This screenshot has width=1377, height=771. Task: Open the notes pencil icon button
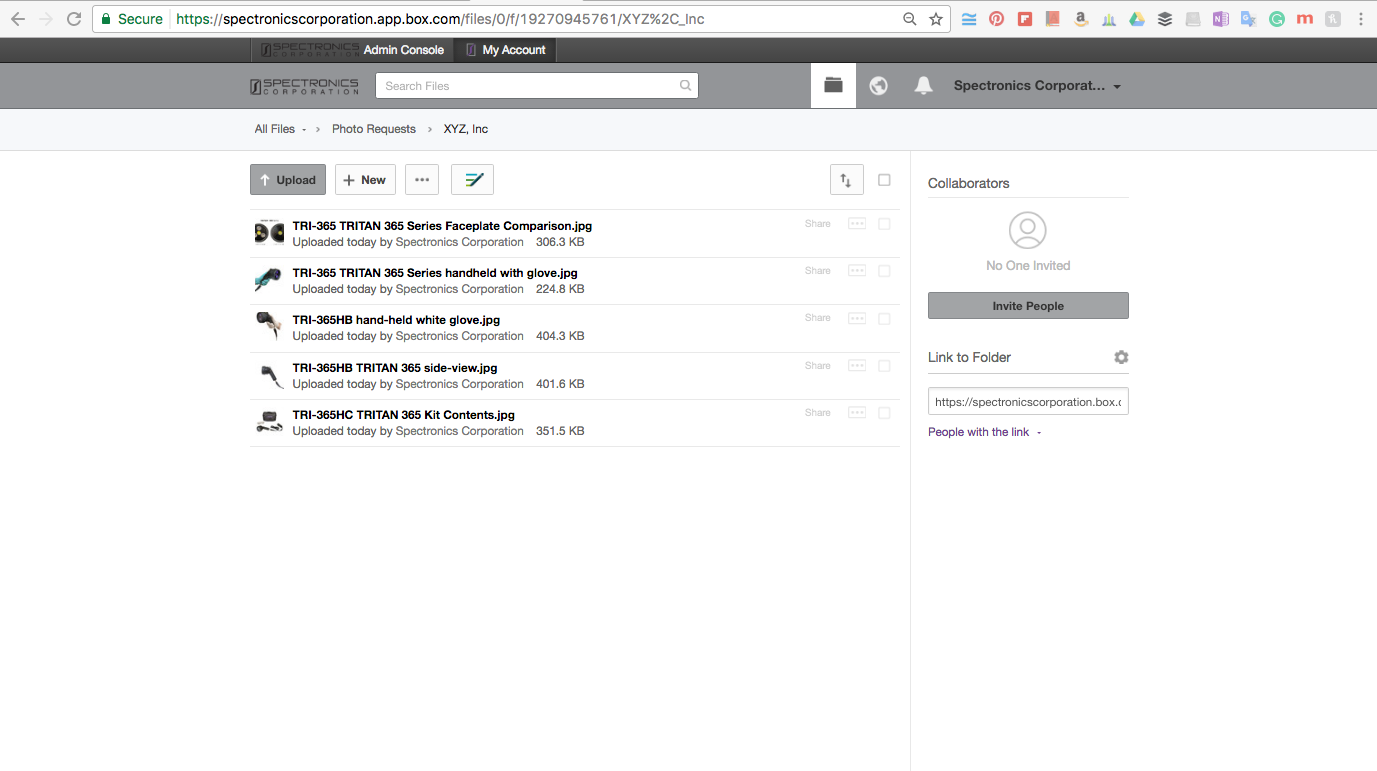click(472, 180)
